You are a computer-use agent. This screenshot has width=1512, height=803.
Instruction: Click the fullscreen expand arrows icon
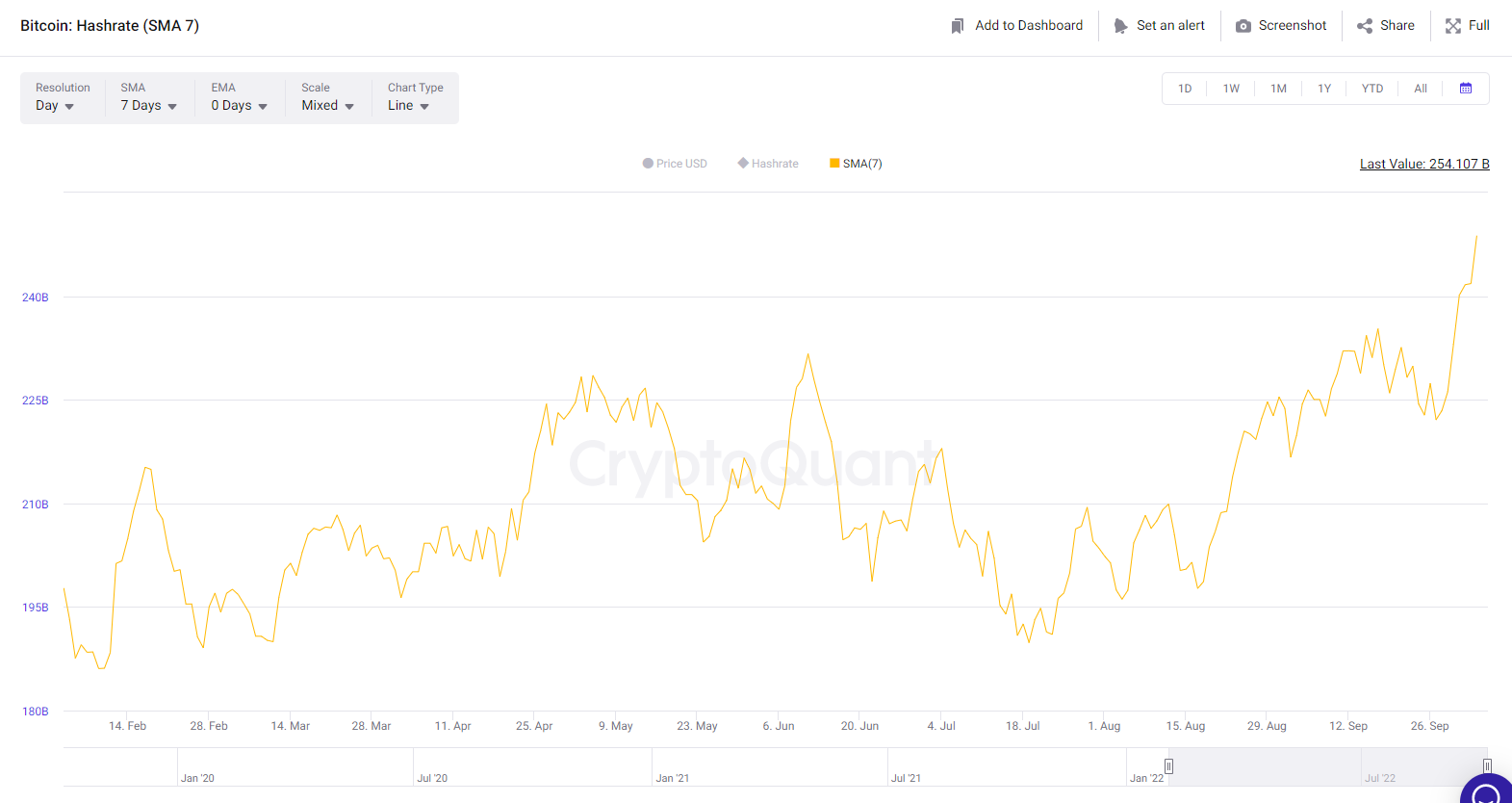pyautogui.click(x=1453, y=26)
